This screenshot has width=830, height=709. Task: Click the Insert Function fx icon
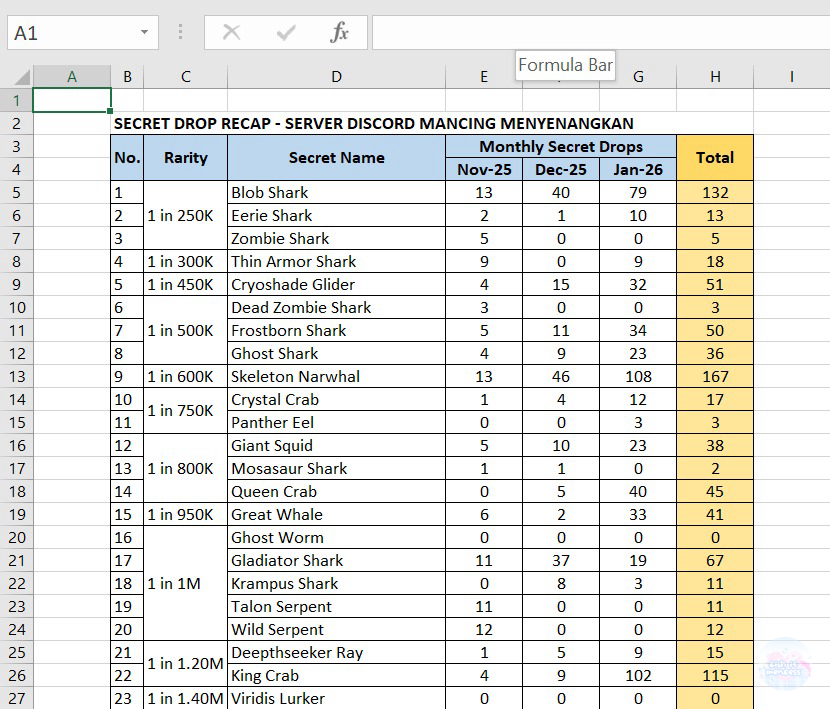(x=339, y=32)
